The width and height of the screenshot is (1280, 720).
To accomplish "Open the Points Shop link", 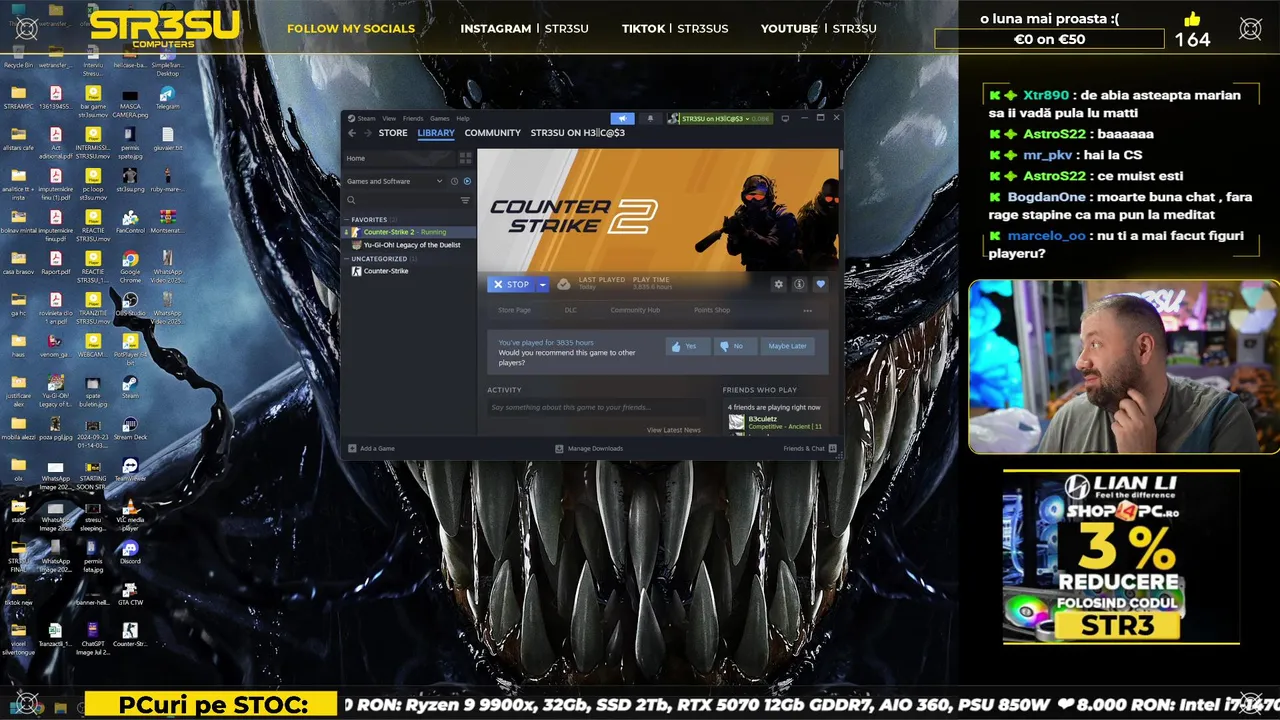I will click(712, 310).
